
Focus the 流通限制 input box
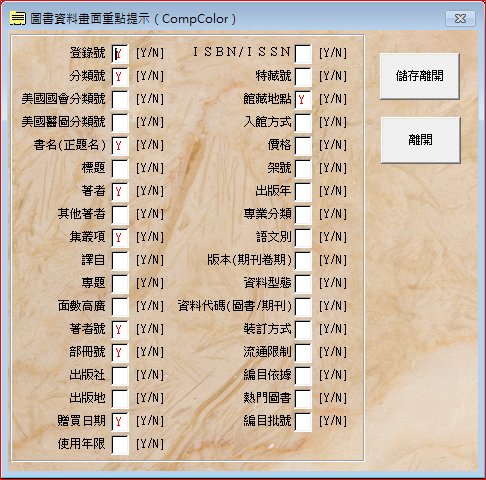click(x=303, y=353)
